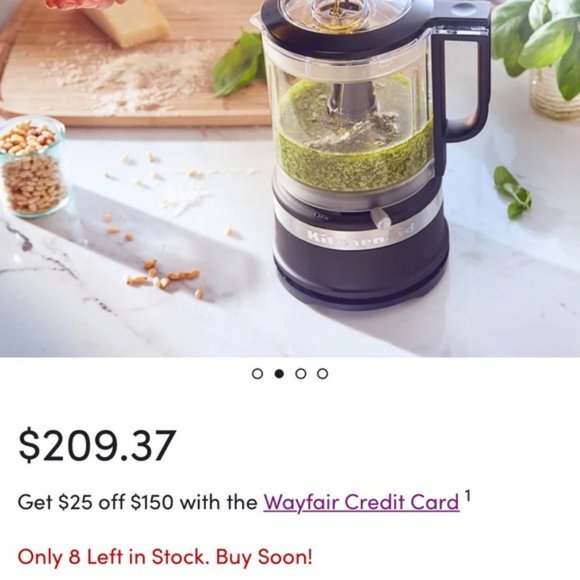Click the glass jar of pine nuts
Image resolution: width=580 pixels, height=580 pixels.
tap(31, 166)
